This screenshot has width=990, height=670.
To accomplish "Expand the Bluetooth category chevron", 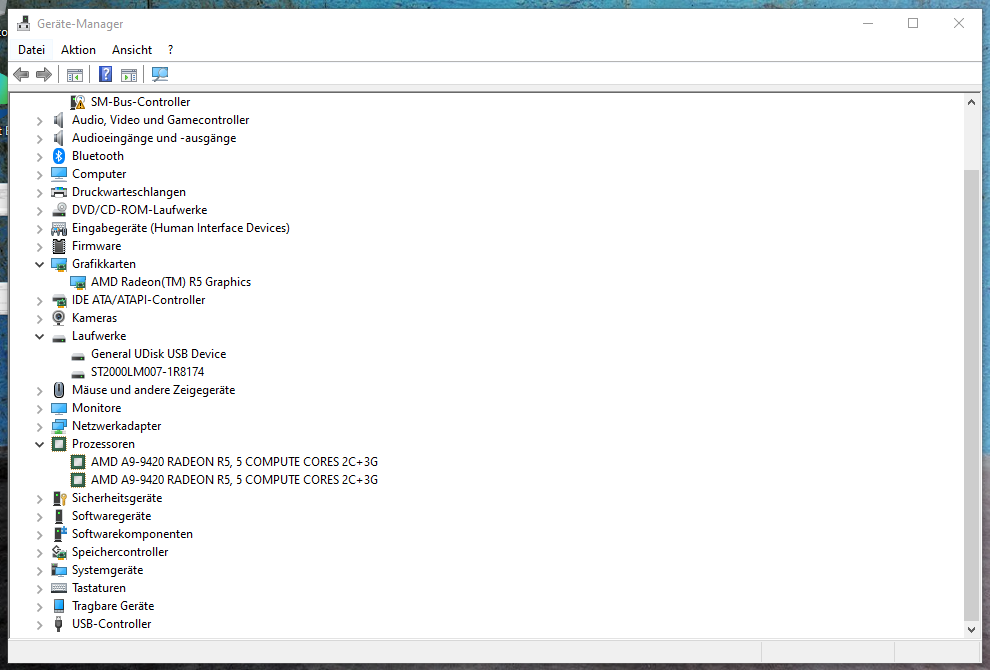I will tap(39, 157).
